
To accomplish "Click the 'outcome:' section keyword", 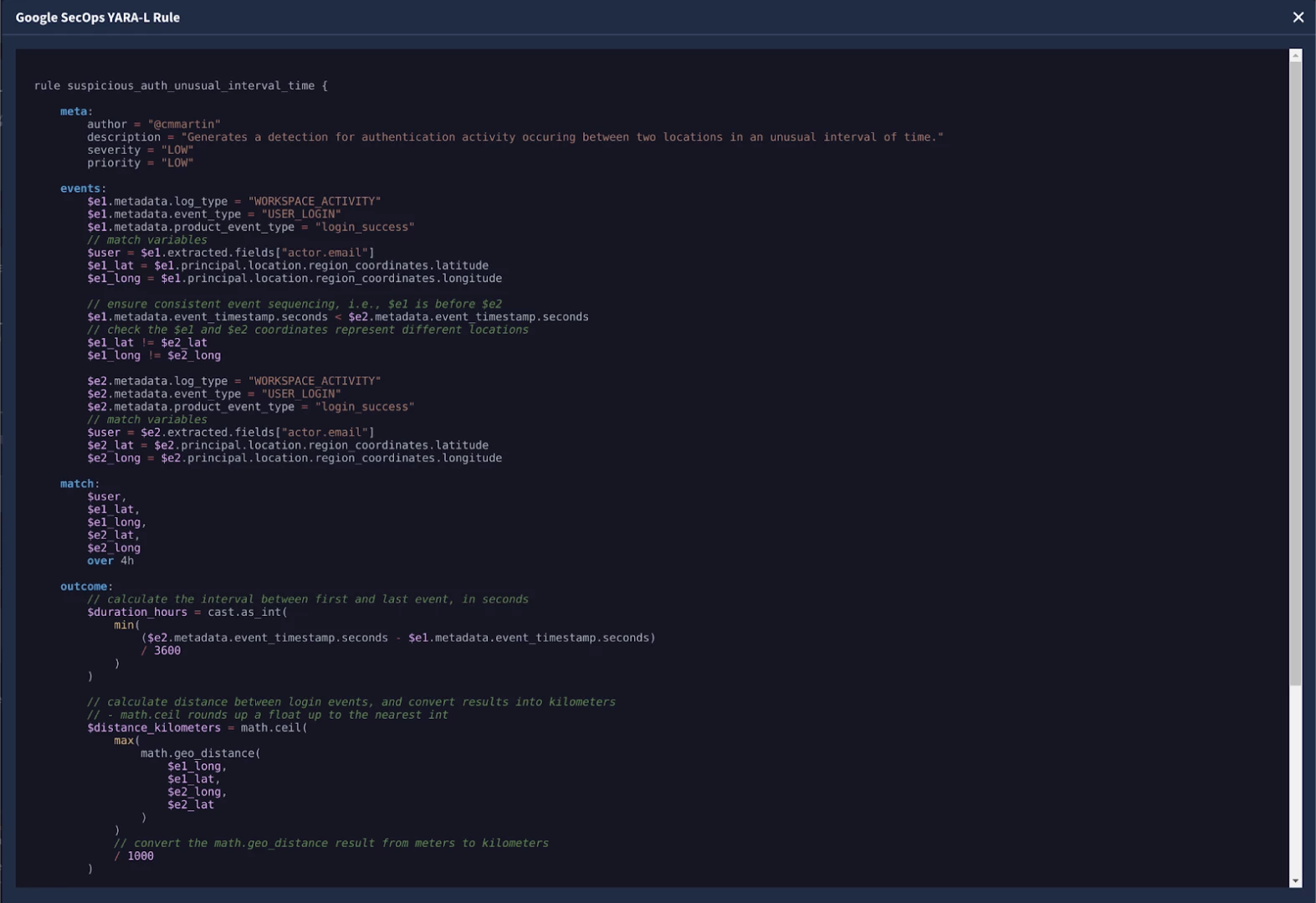I will point(86,587).
